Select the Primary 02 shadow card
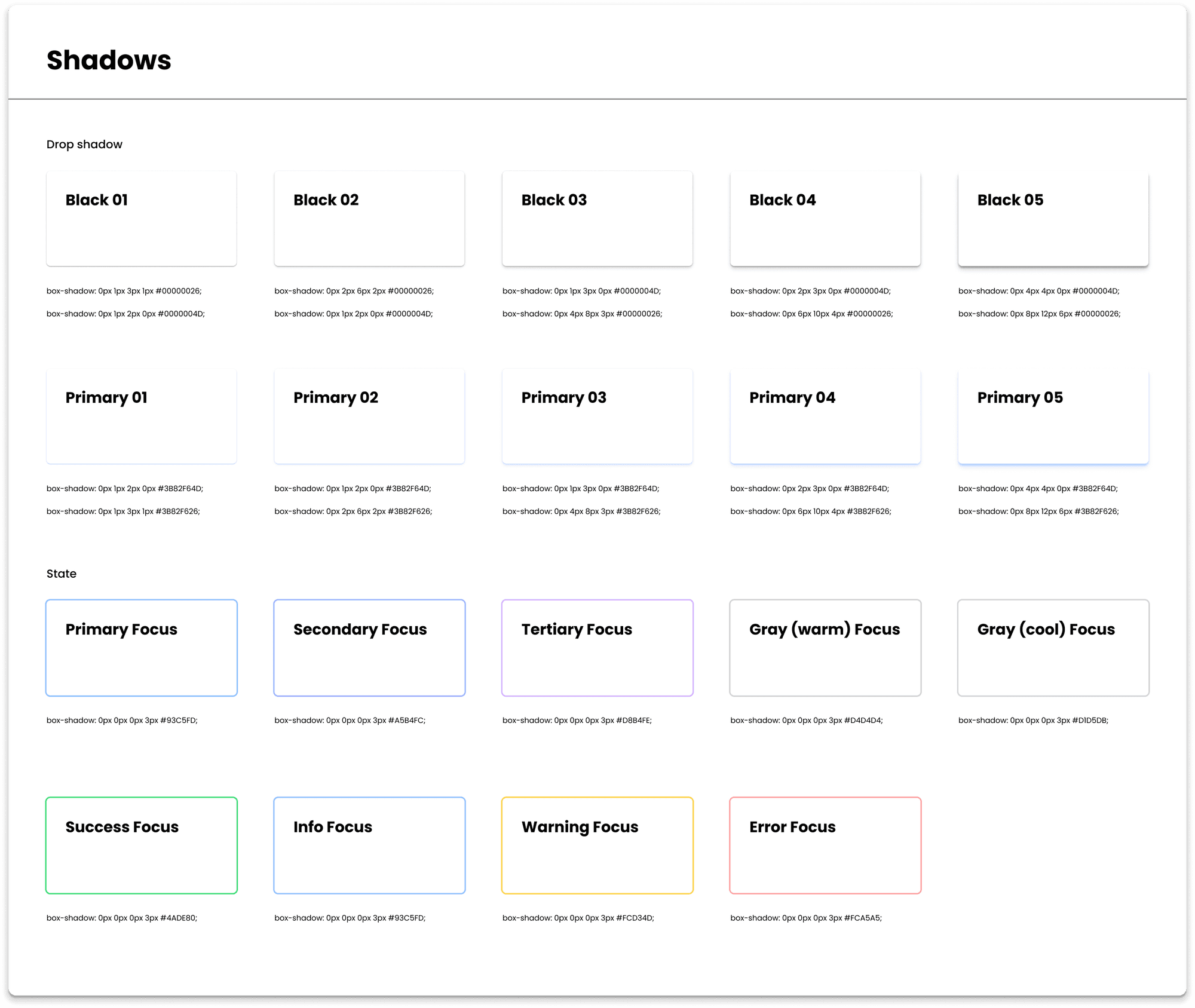The width and height of the screenshot is (1195, 1008). click(x=369, y=416)
